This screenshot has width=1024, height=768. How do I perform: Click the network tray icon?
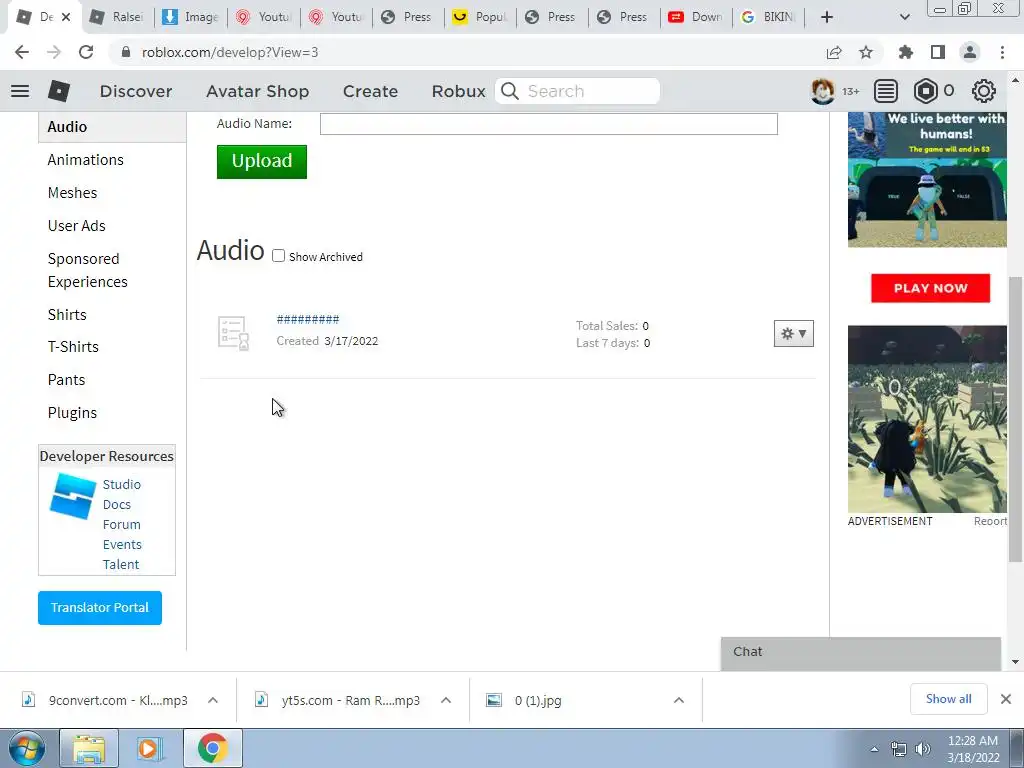pos(899,749)
